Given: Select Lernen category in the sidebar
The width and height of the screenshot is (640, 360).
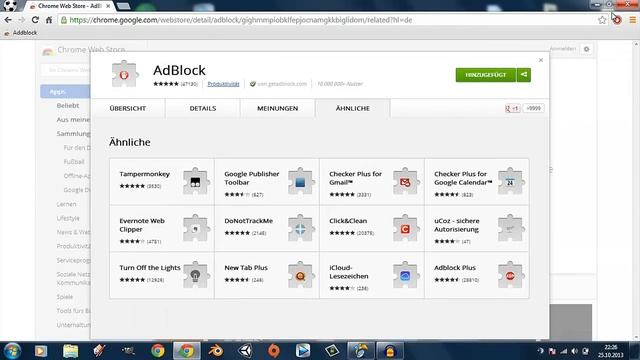Looking at the screenshot, I should coord(66,204).
